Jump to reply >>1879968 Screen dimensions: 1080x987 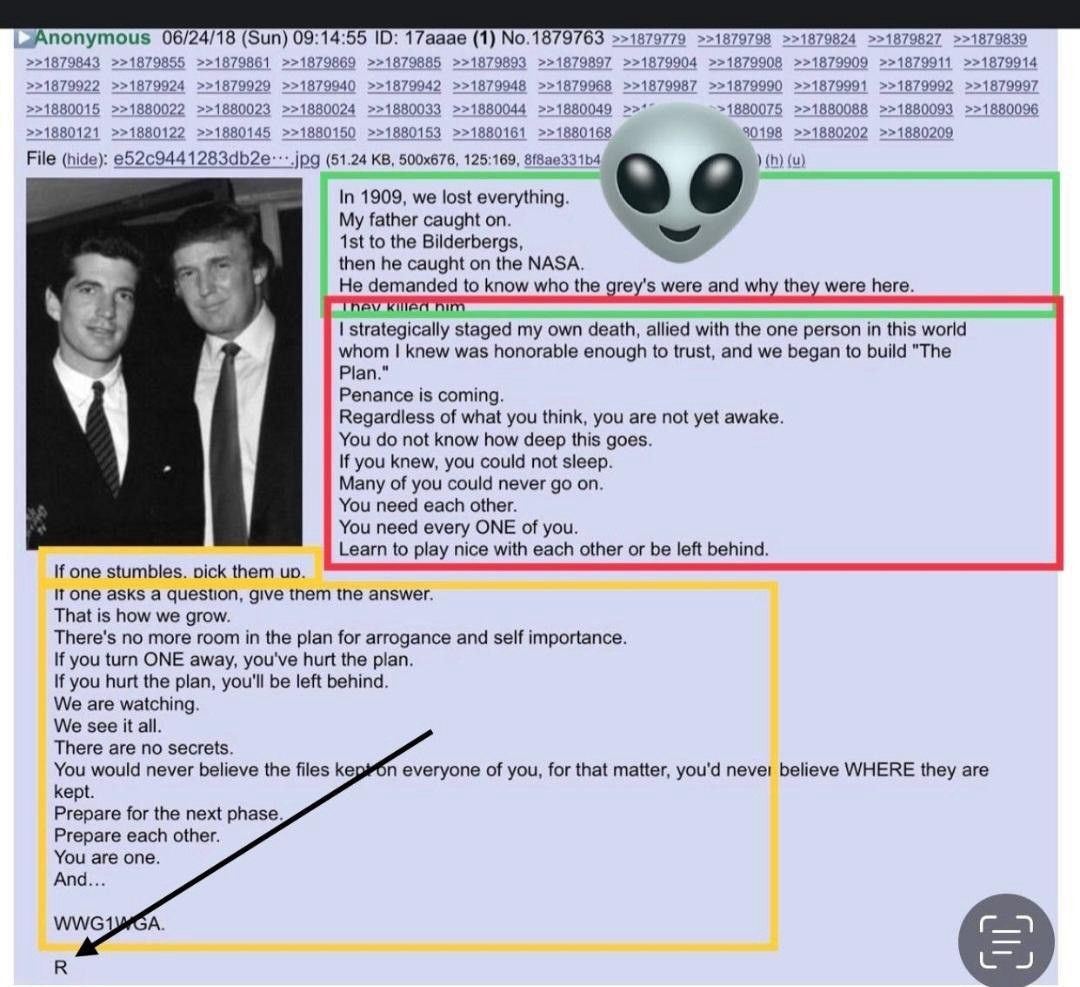(574, 86)
